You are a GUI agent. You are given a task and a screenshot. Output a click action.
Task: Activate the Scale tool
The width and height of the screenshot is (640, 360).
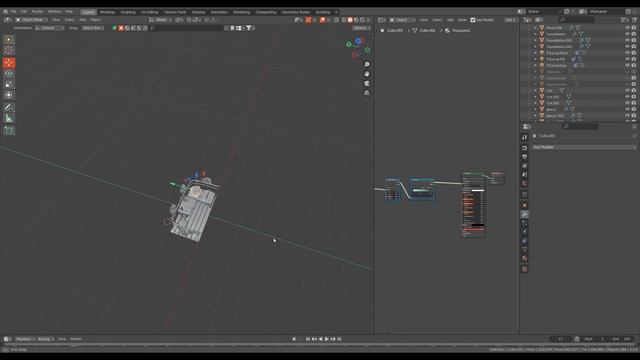(9, 84)
